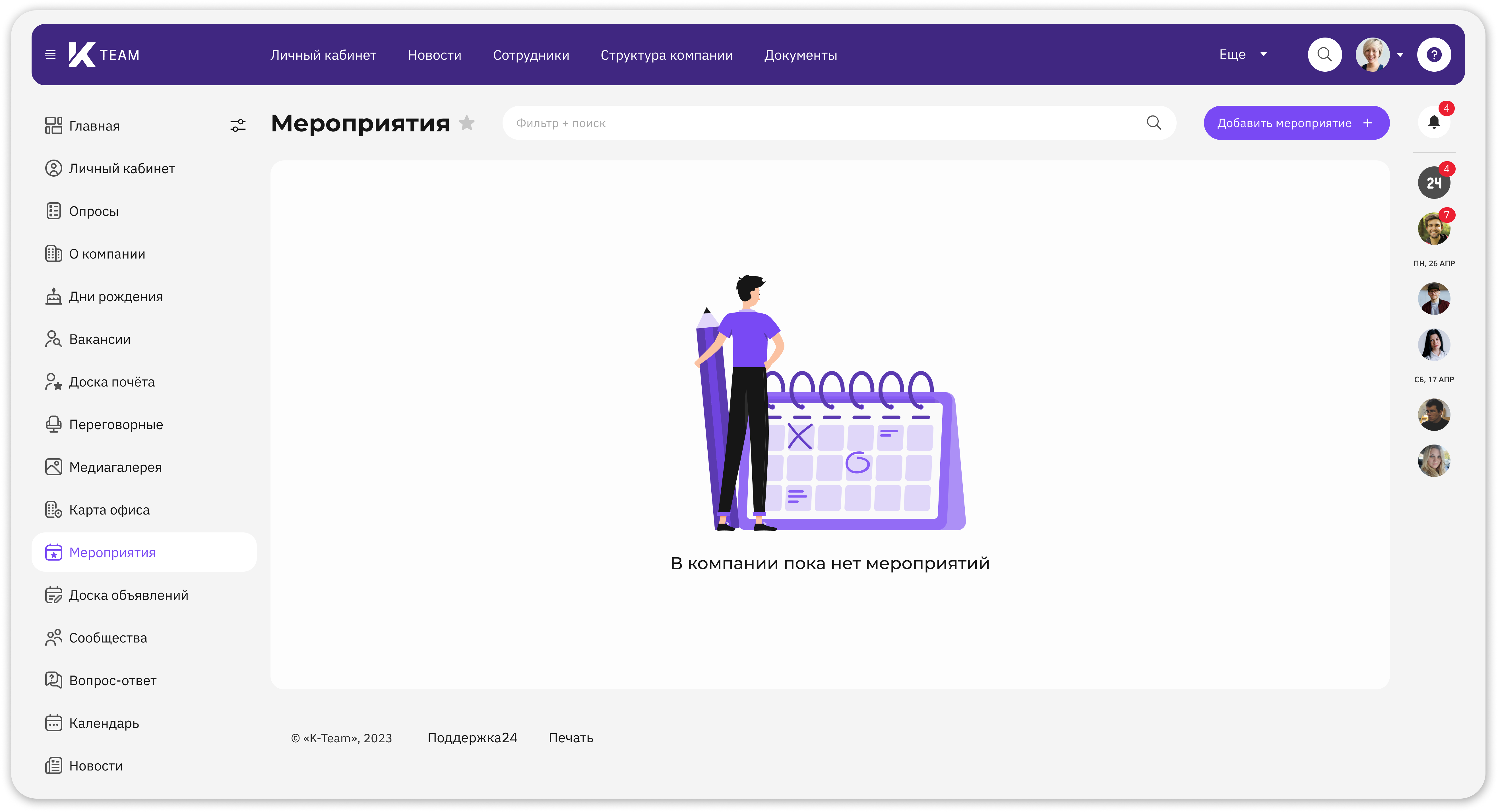Click the Мероприятия calendar-star icon
Viewport: 1498px width, 812px height.
tap(53, 552)
